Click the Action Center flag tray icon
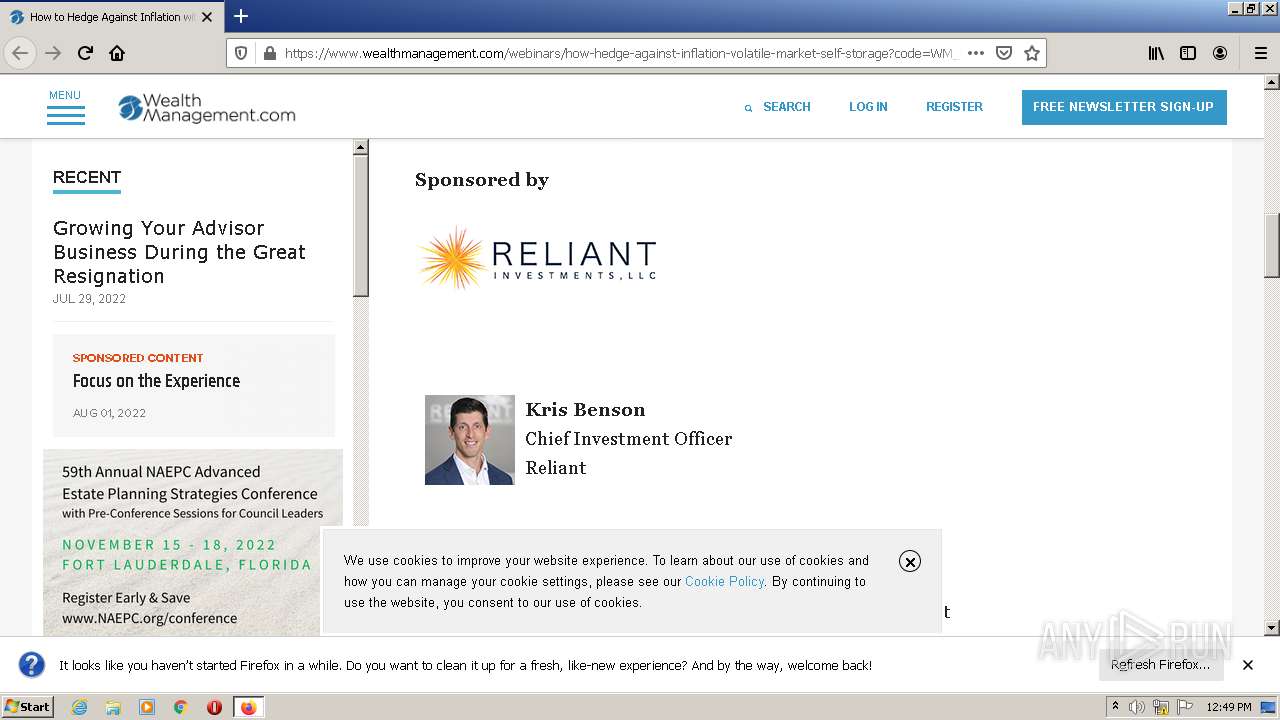The height and width of the screenshot is (720, 1280). pos(1185,707)
